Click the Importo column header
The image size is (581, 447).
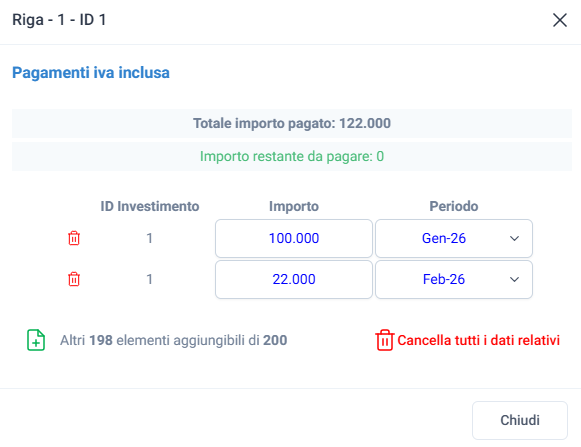coord(294,206)
